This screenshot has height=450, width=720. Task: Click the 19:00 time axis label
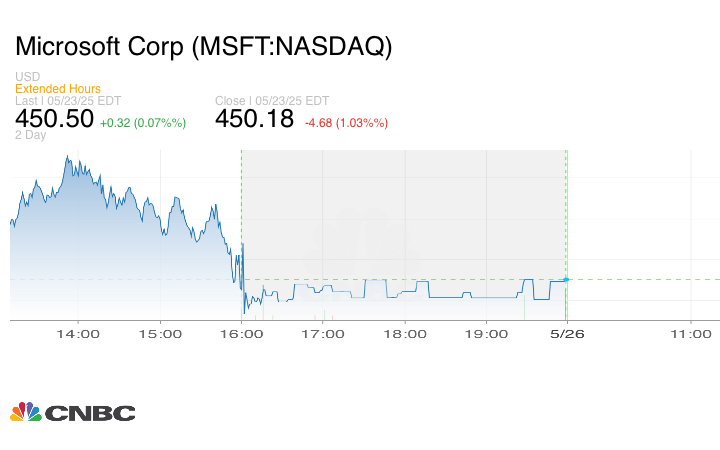[485, 333]
